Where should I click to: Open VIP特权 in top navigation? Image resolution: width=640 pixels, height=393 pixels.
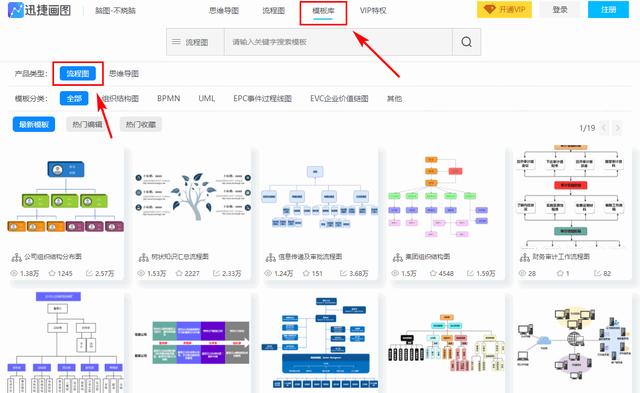pos(373,10)
